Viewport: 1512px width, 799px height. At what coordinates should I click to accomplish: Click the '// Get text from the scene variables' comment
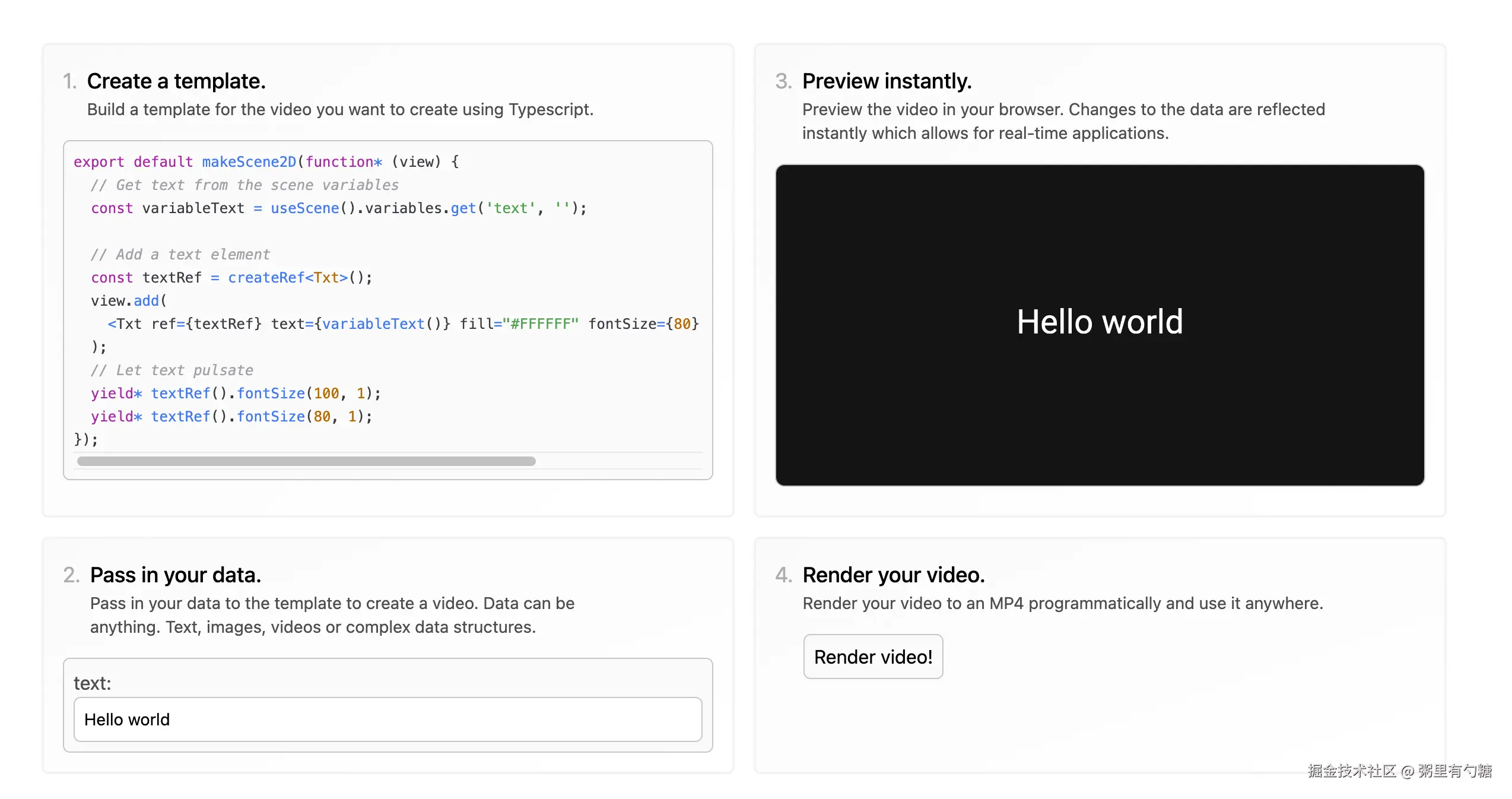click(244, 185)
